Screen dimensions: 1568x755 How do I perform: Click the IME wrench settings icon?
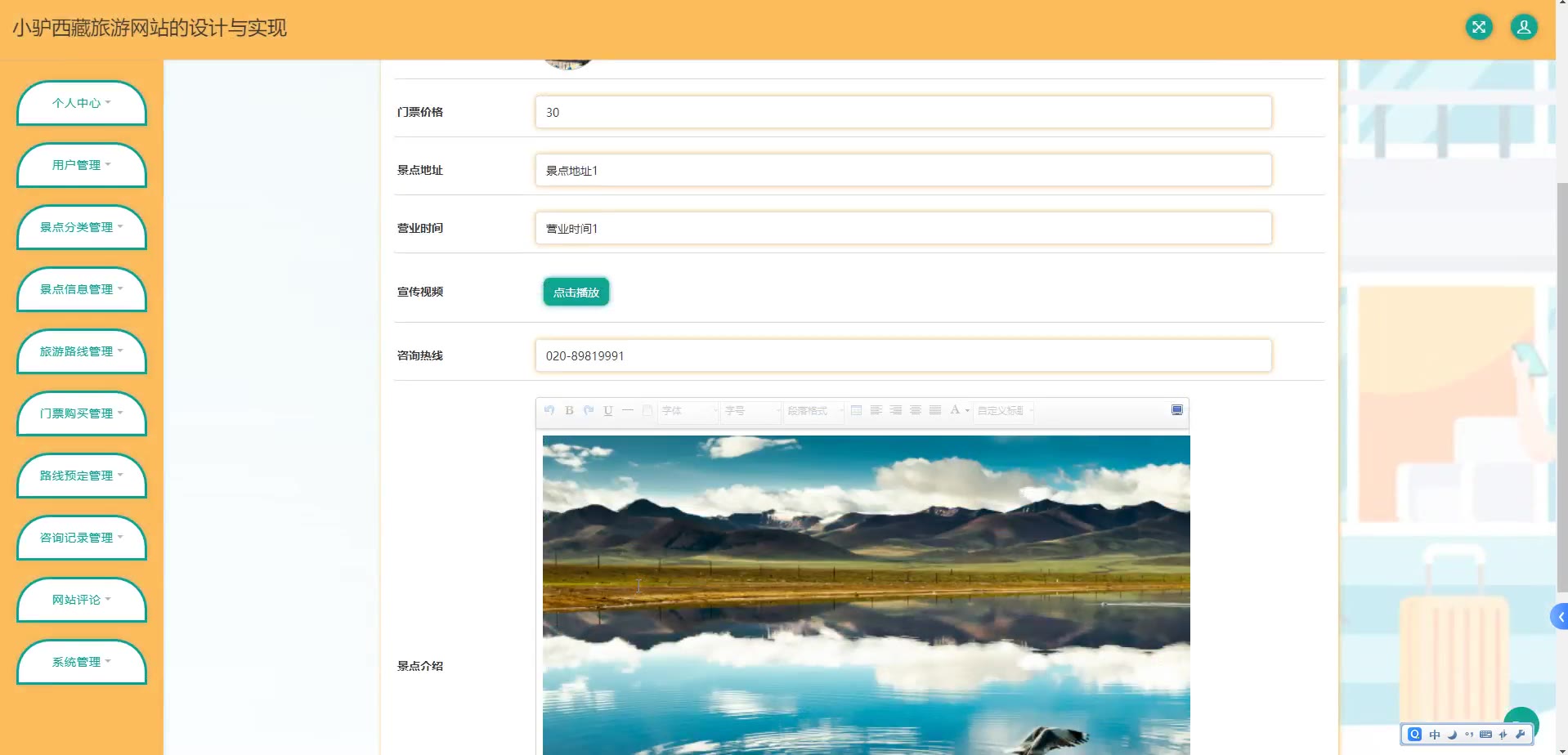[1521, 735]
